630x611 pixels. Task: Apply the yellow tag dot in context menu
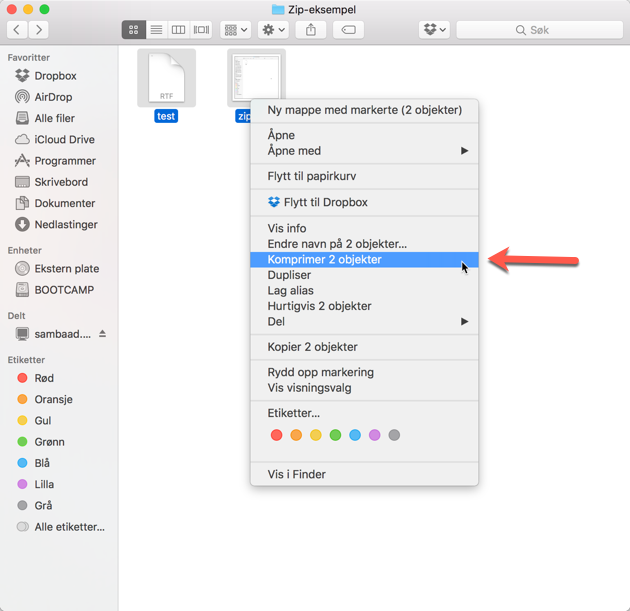coord(316,435)
